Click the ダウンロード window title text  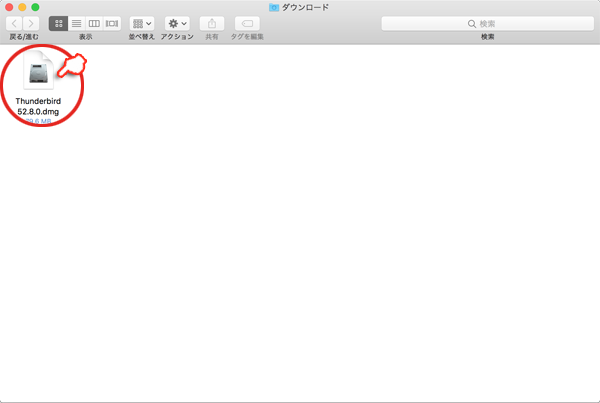click(x=306, y=7)
